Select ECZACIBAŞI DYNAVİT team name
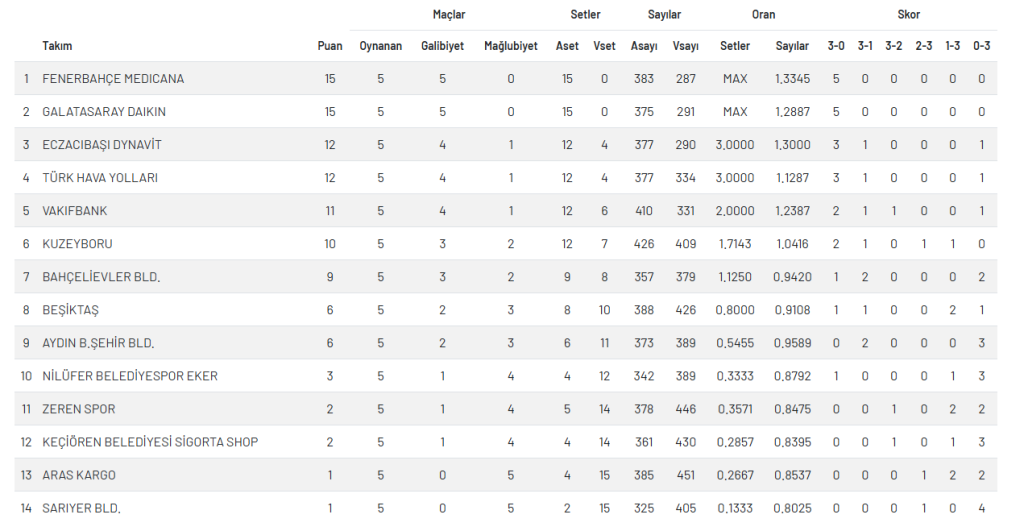Viewport: 1024px width, 531px height. (x=102, y=145)
